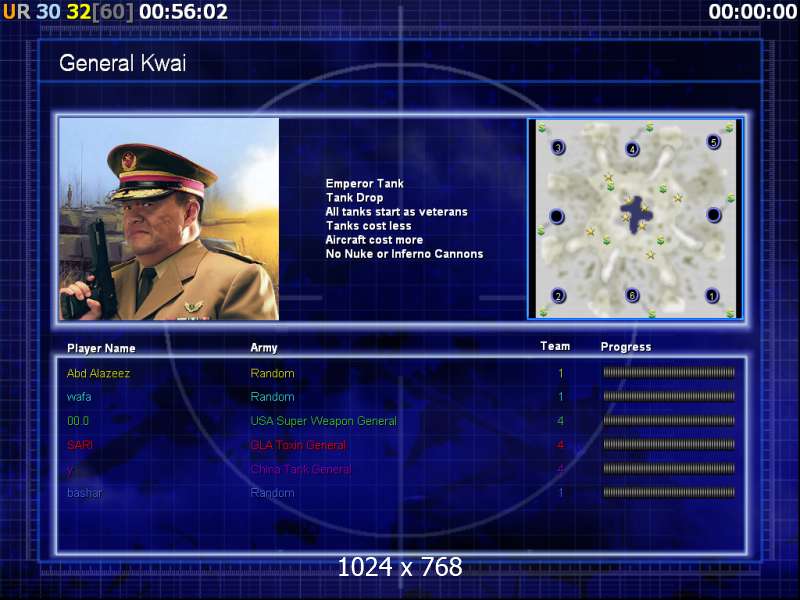Screen dimensions: 800x600
Task: Click SARI's loading progress bar
Action: [x=669, y=444]
